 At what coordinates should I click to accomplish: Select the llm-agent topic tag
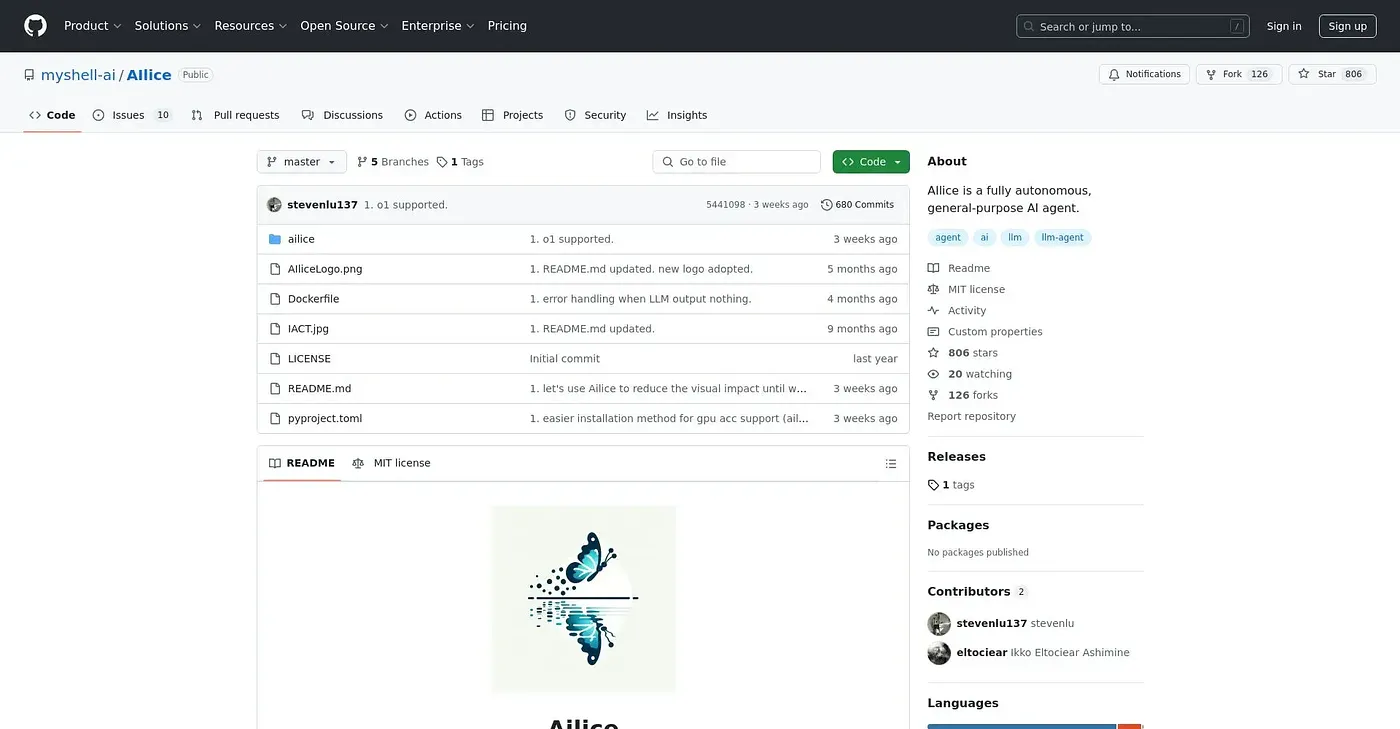1062,238
